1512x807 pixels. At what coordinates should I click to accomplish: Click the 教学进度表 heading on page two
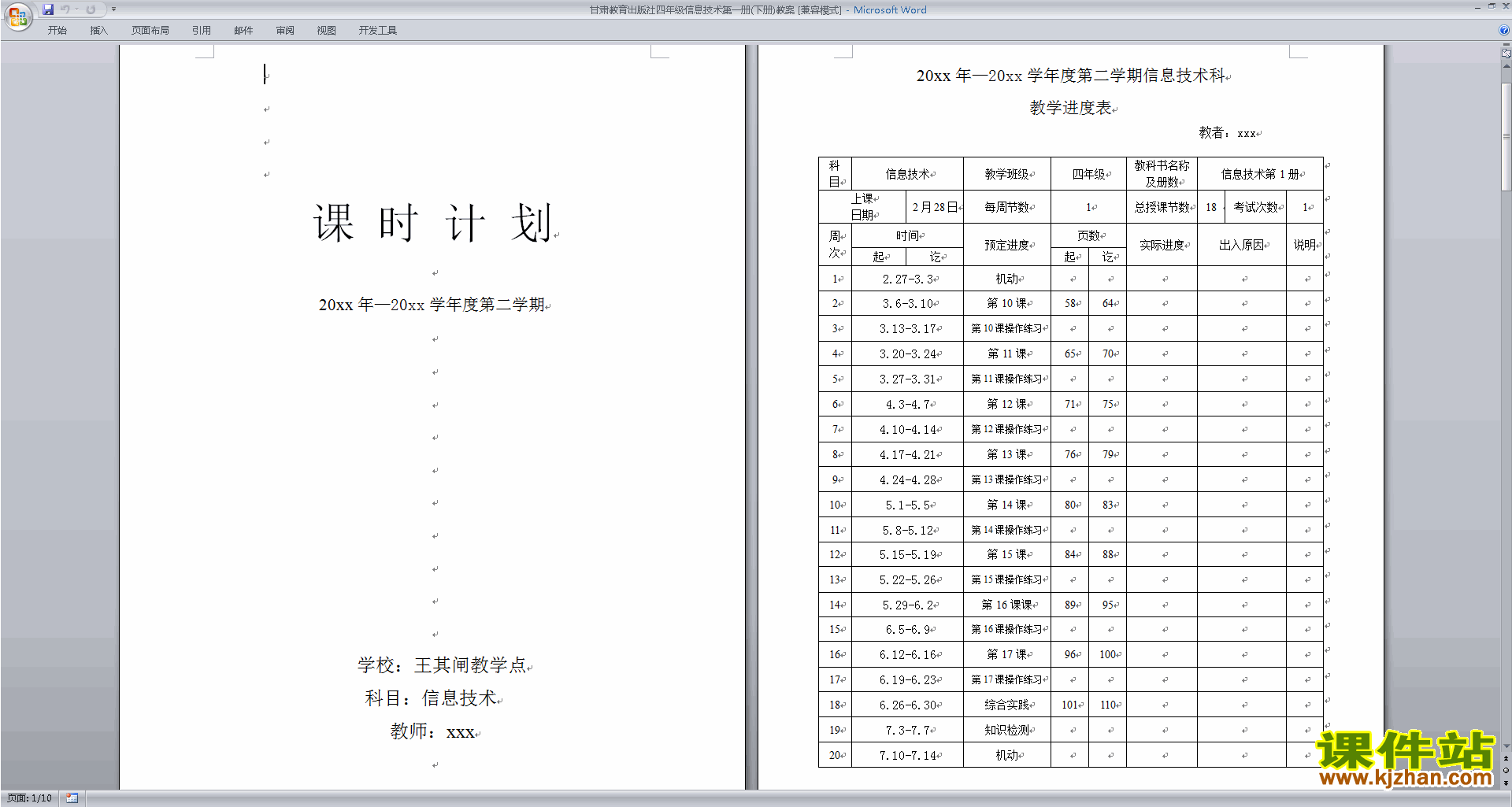click(x=1070, y=108)
